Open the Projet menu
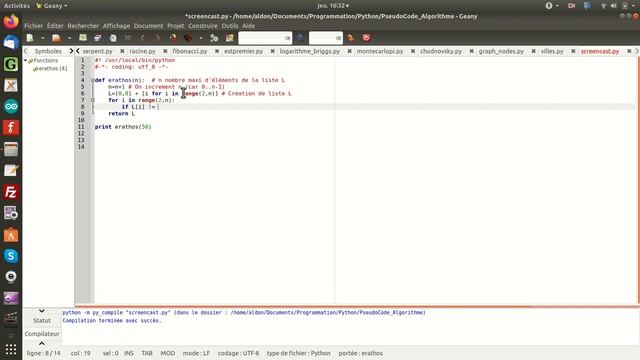 pos(176,26)
